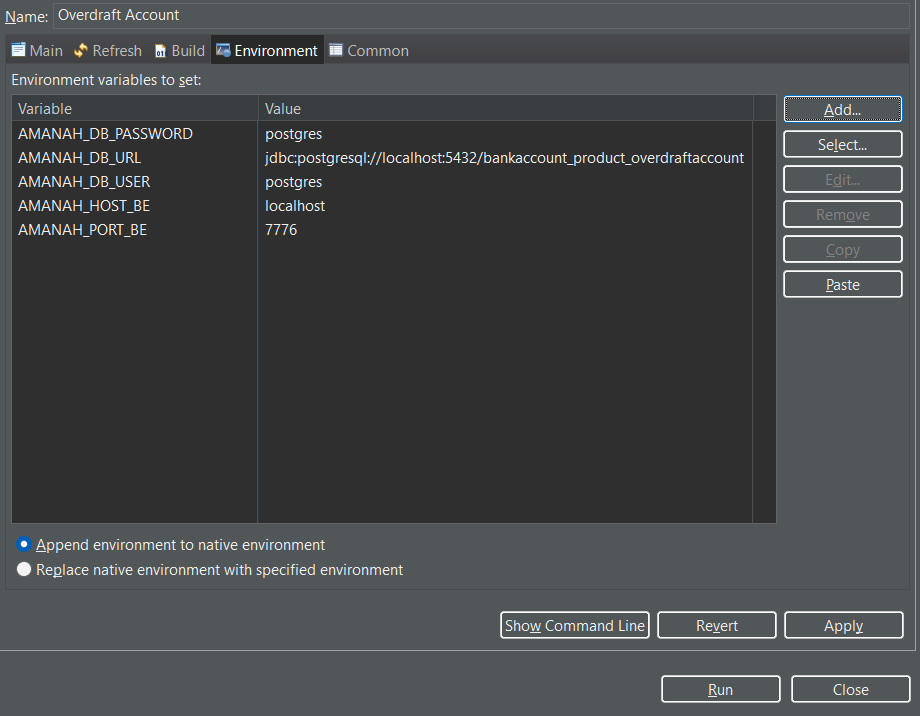Revert the configuration changes

click(x=716, y=626)
